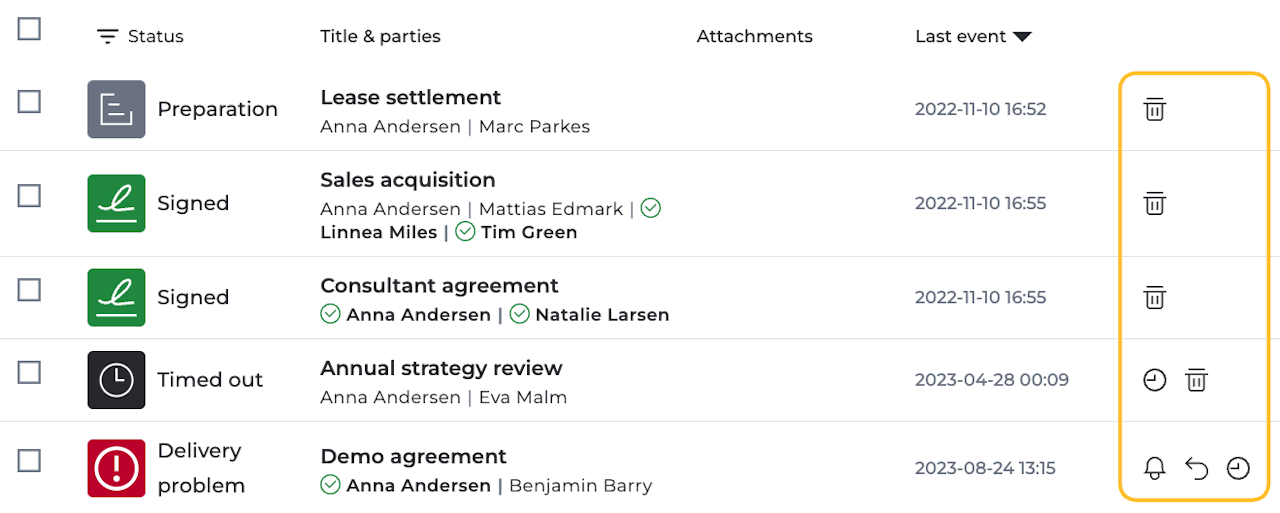Open the Consultant agreement title
1280x513 pixels.
click(439, 286)
